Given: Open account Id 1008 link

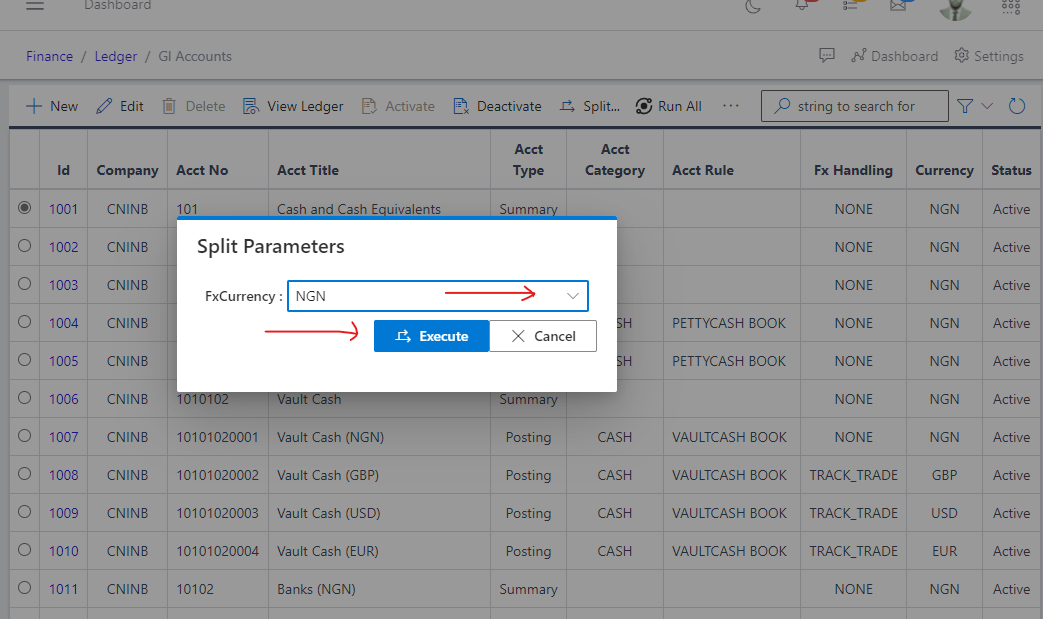Looking at the screenshot, I should (63, 475).
